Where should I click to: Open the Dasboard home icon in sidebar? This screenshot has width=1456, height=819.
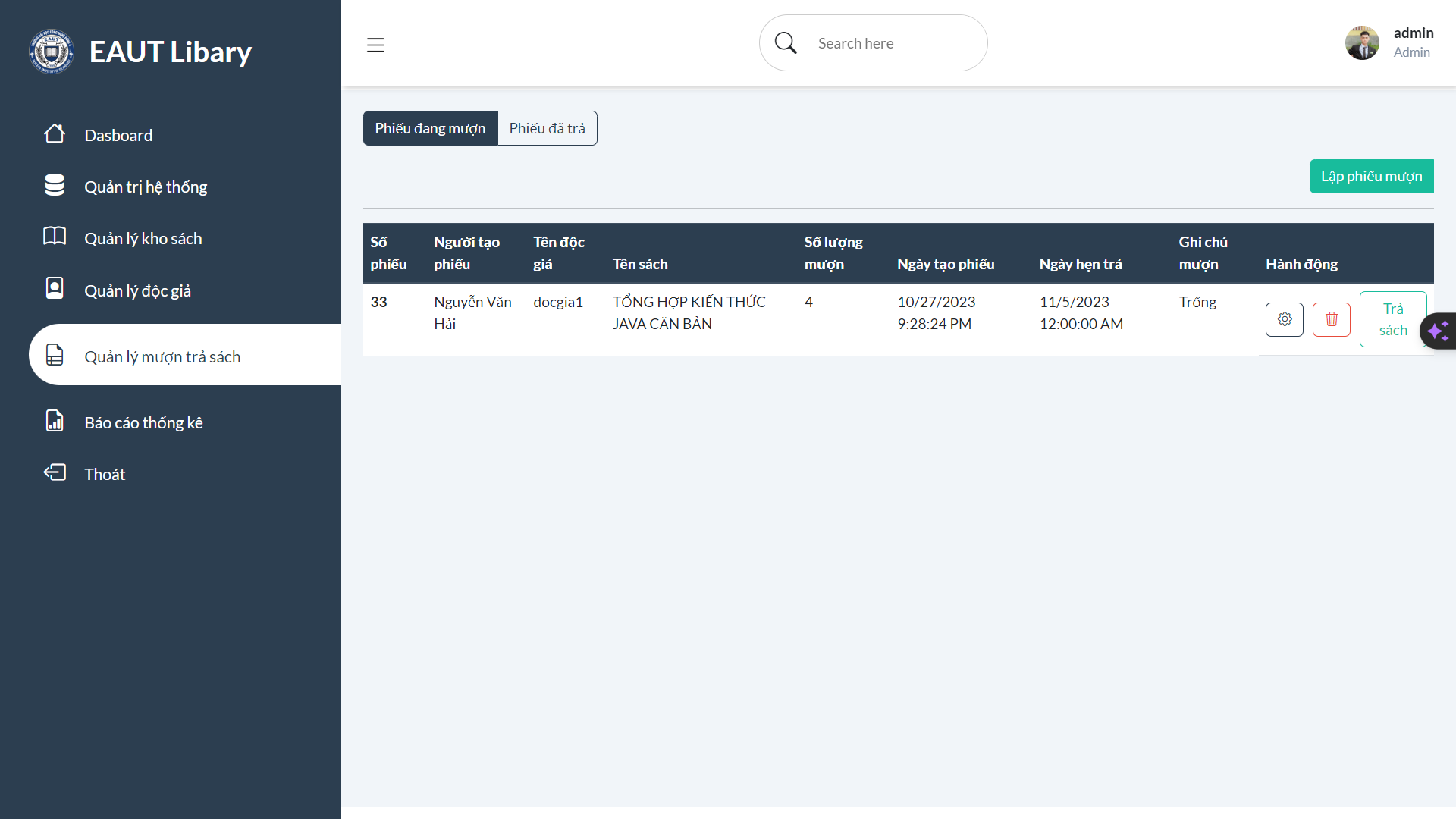point(54,134)
